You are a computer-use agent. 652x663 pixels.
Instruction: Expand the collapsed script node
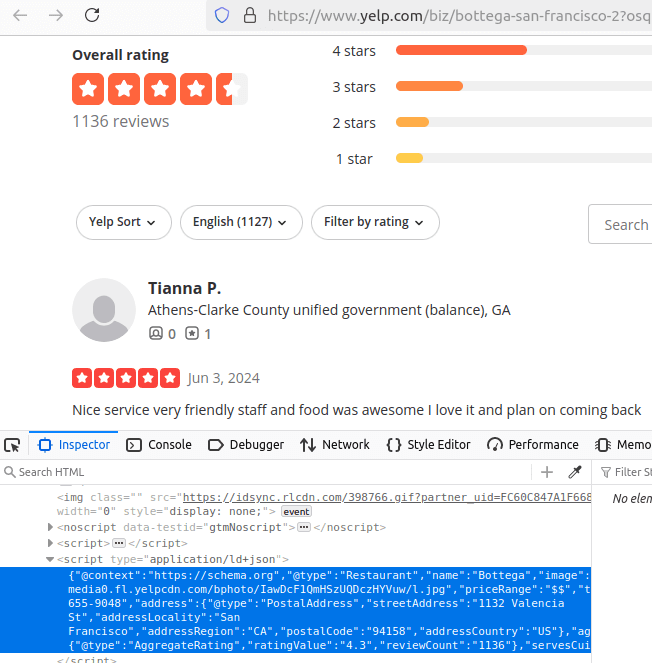50,543
